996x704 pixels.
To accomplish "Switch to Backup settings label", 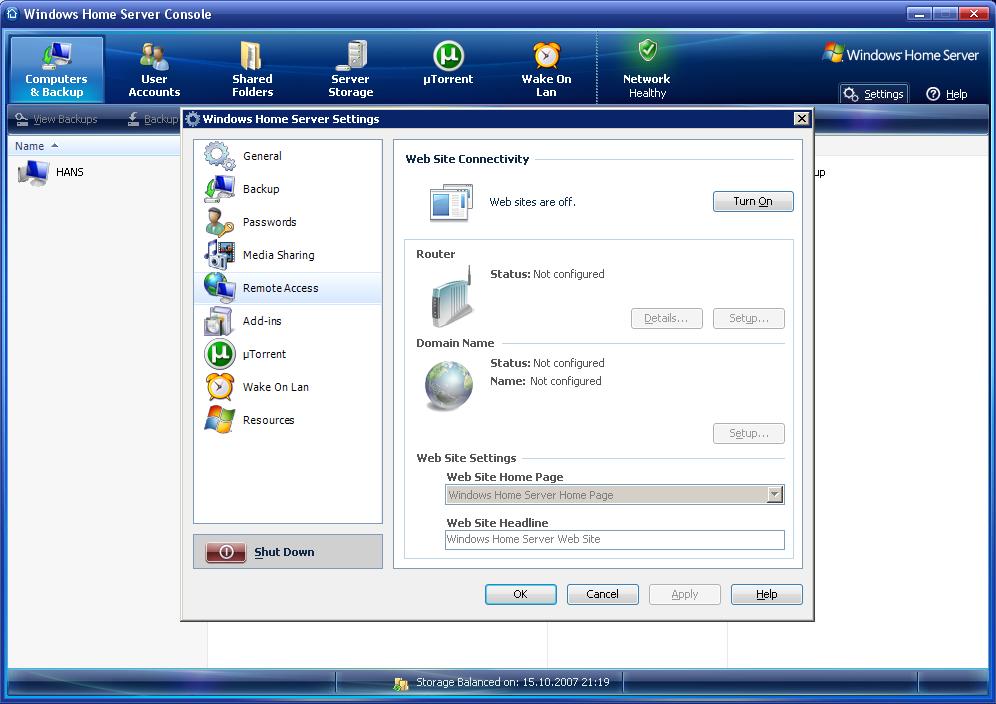I will point(261,189).
